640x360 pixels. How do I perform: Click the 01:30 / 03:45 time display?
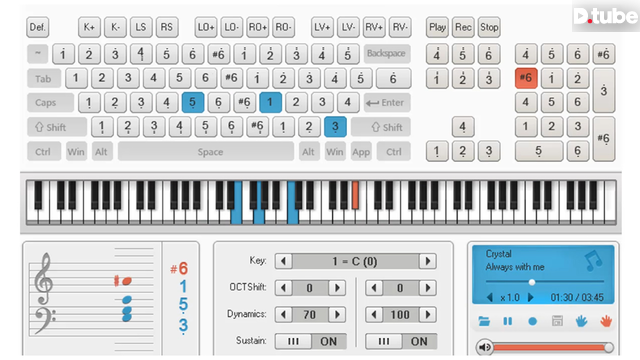(577, 298)
